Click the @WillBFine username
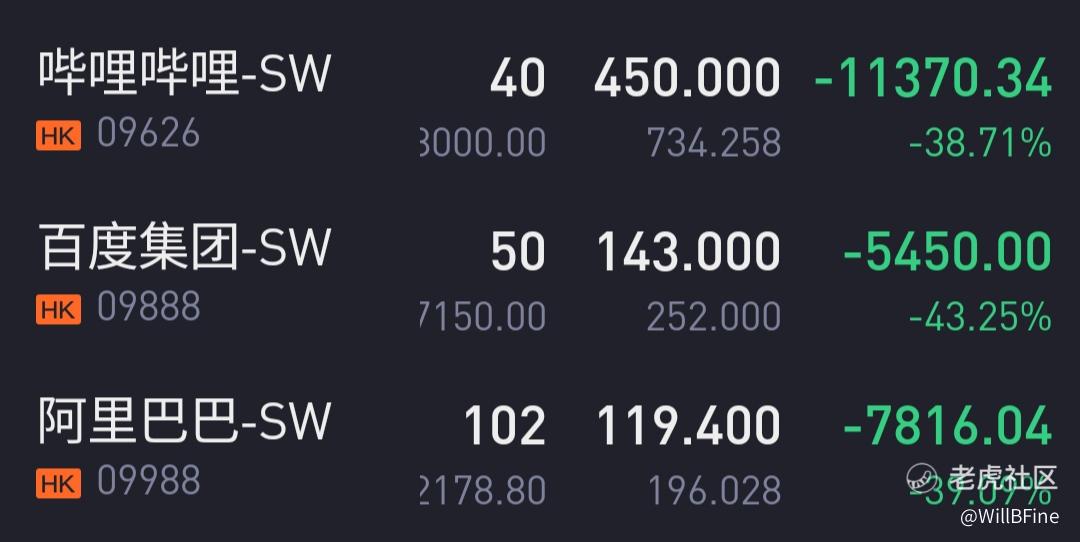Screen dimensions: 1080x542 (x=1008, y=517)
